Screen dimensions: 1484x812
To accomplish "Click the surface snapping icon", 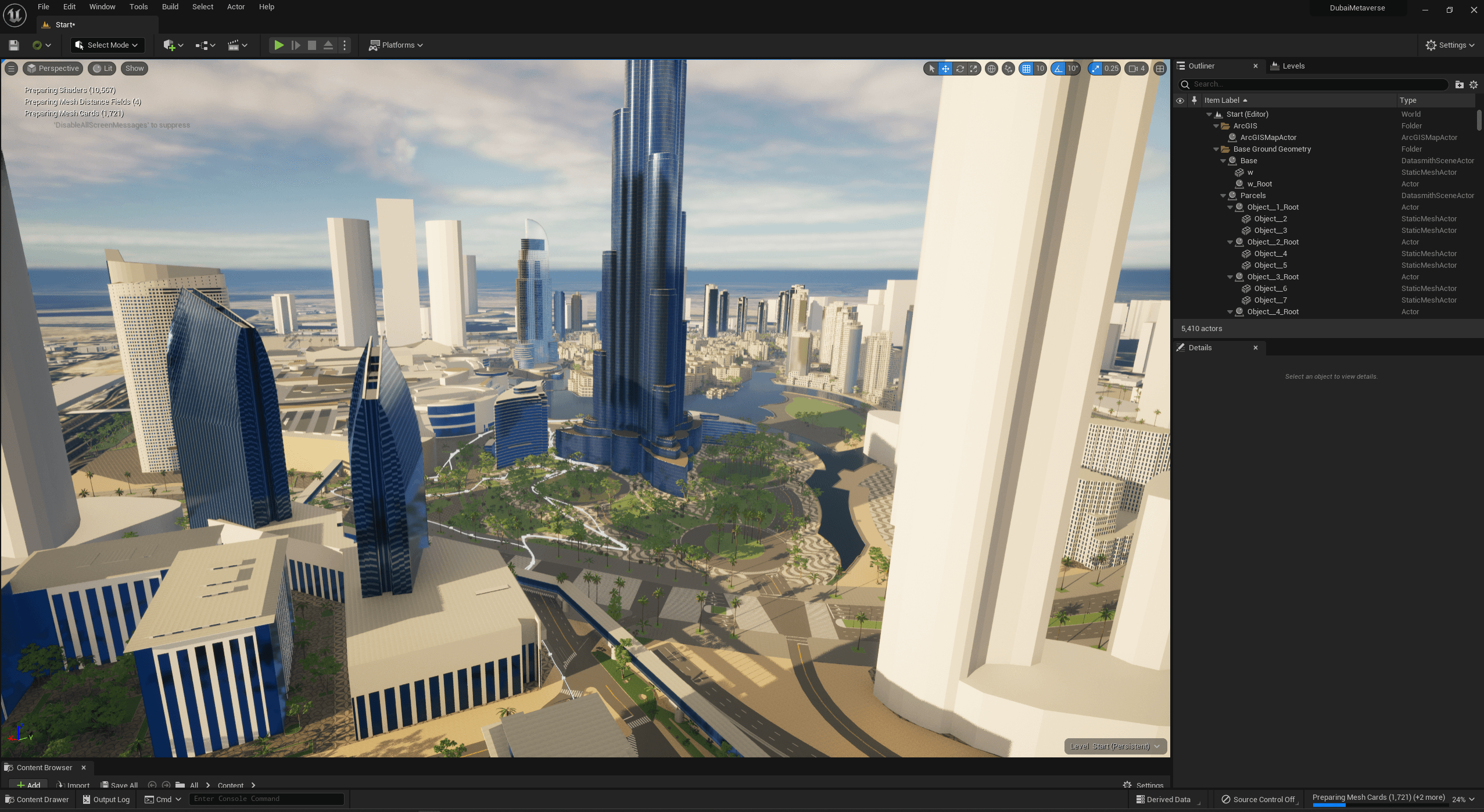I will (1008, 69).
